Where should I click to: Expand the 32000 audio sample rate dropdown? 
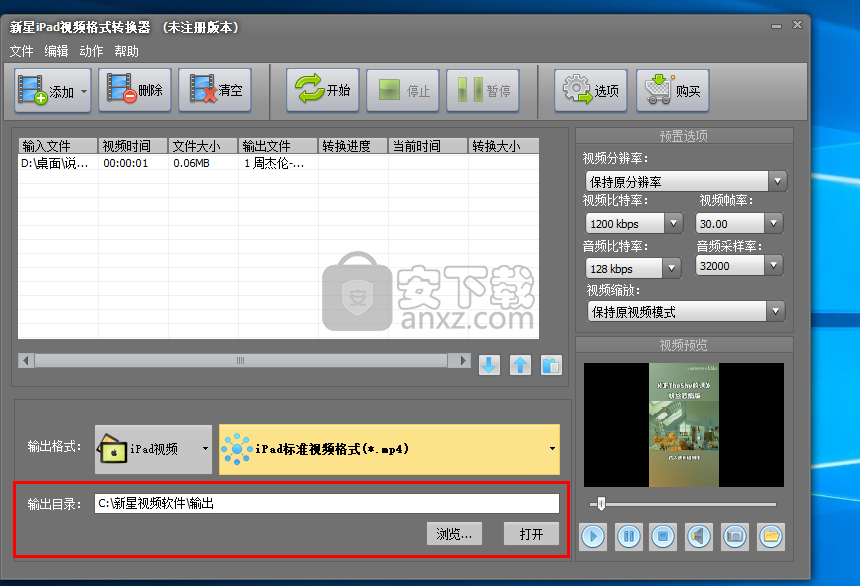773,266
